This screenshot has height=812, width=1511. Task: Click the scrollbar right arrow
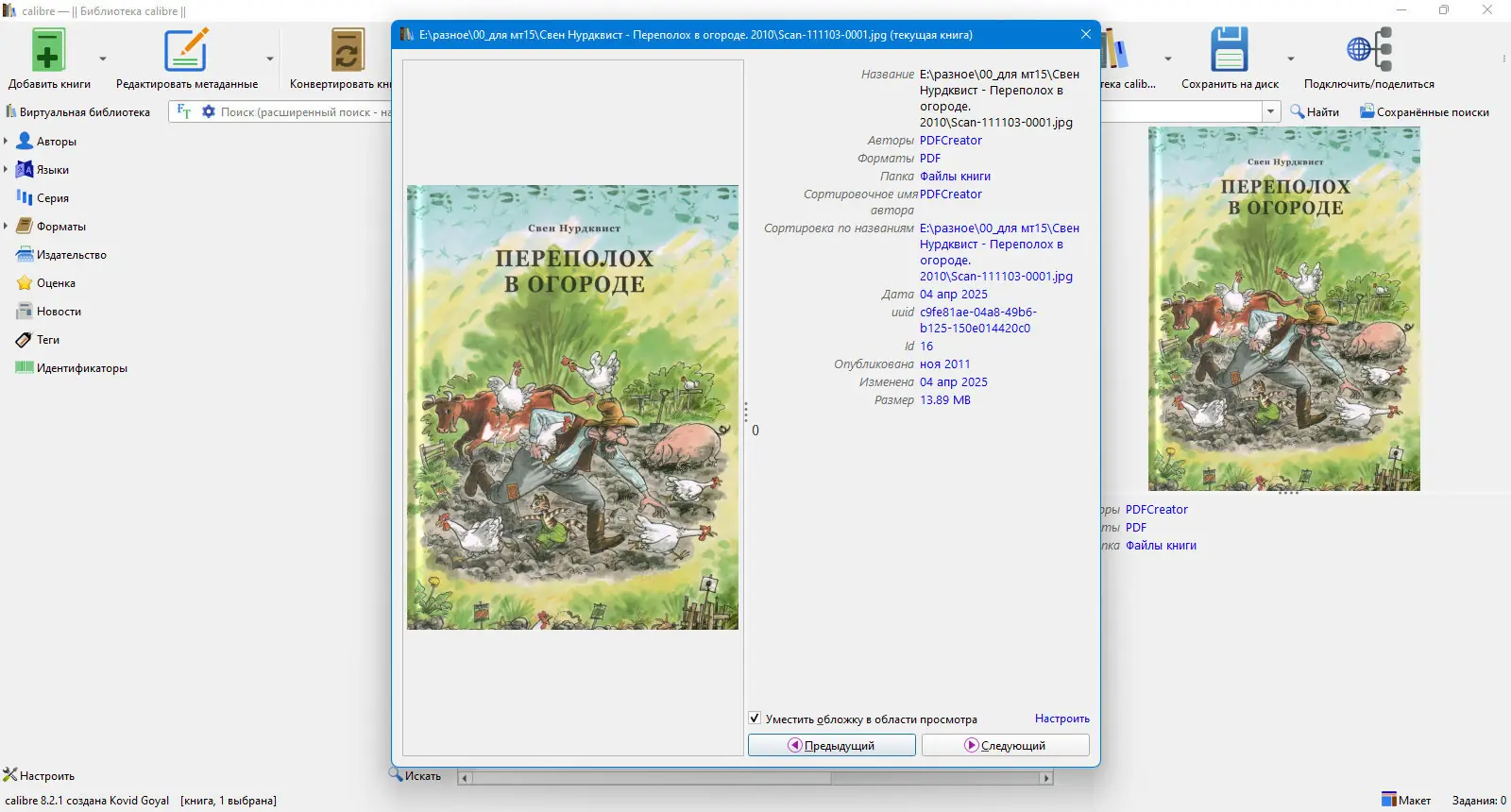click(x=1046, y=778)
